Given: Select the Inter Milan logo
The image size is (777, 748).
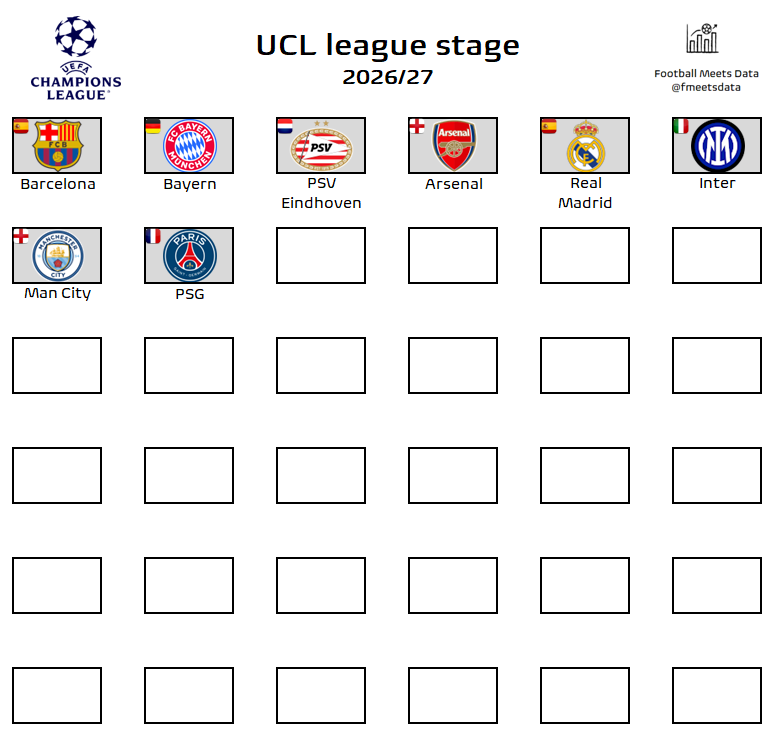Looking at the screenshot, I should (x=717, y=146).
